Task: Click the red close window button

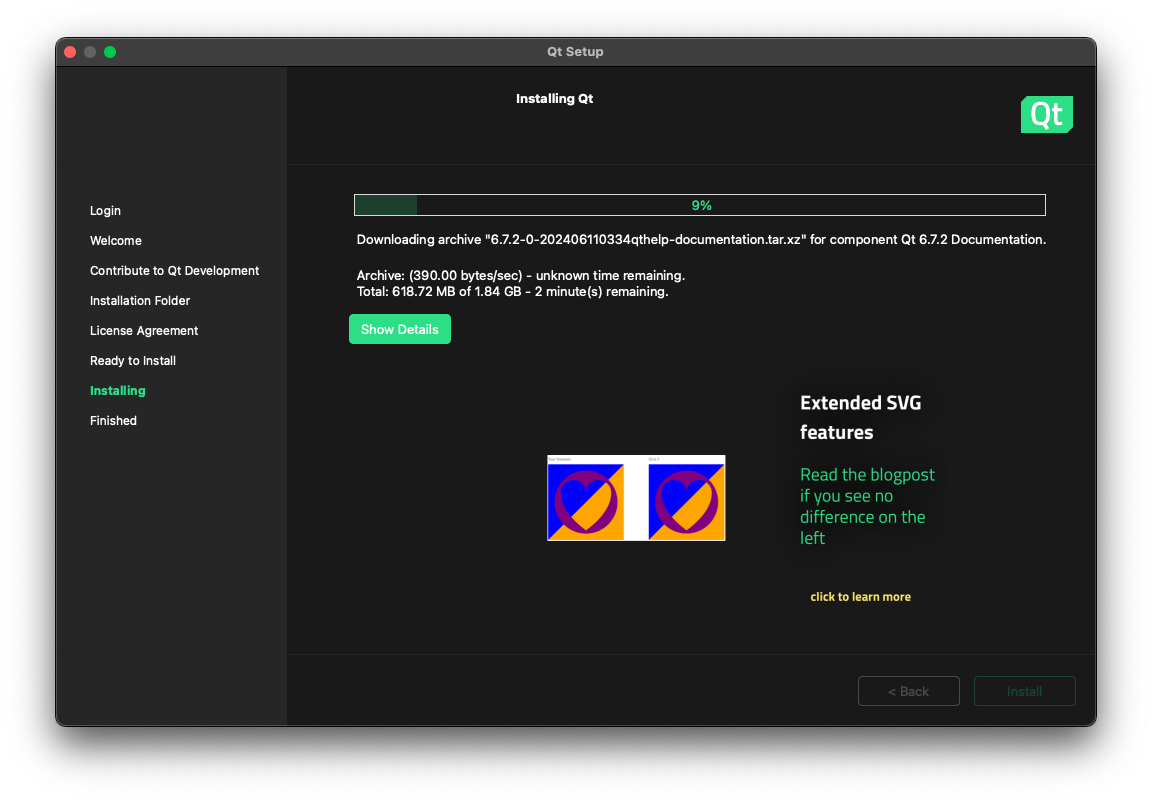Action: point(70,52)
